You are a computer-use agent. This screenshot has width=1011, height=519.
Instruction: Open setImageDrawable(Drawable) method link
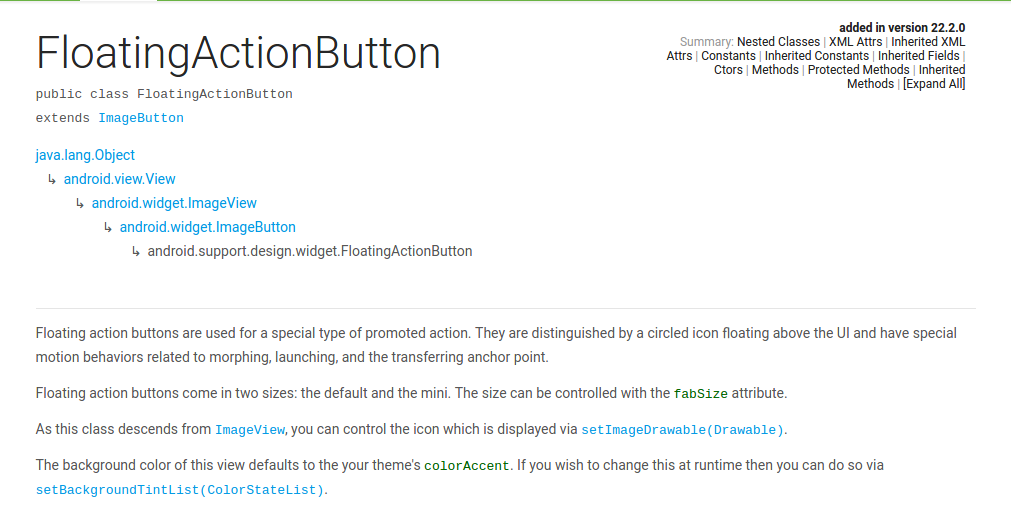tap(682, 430)
